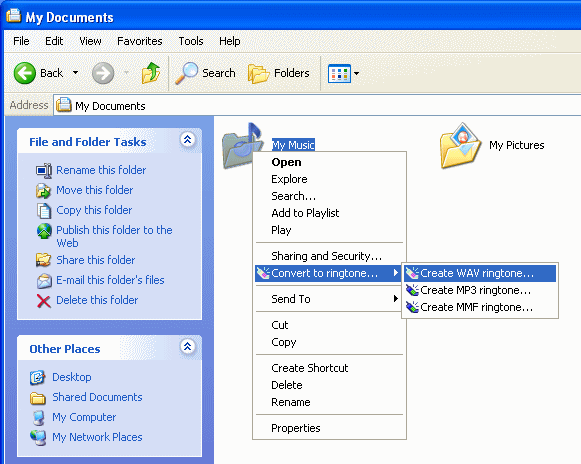This screenshot has width=581, height=464.
Task: Open the Edit menu
Action: tap(54, 41)
